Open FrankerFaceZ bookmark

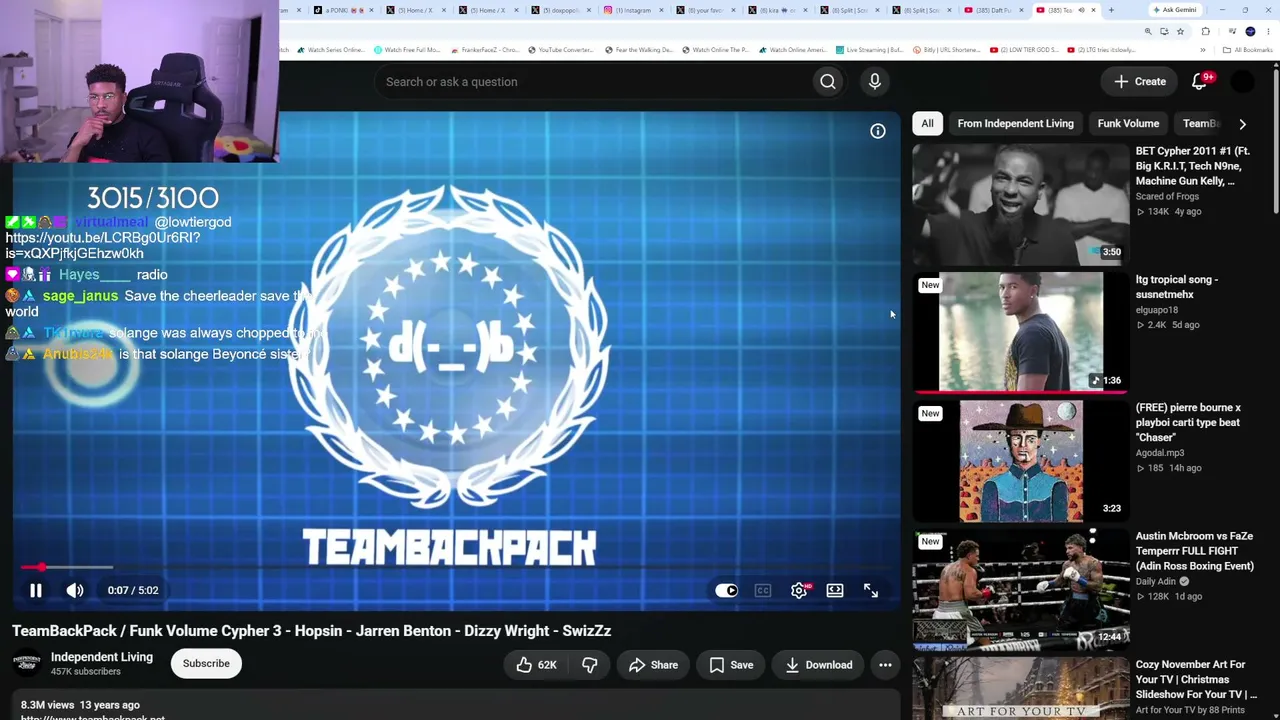(x=485, y=50)
